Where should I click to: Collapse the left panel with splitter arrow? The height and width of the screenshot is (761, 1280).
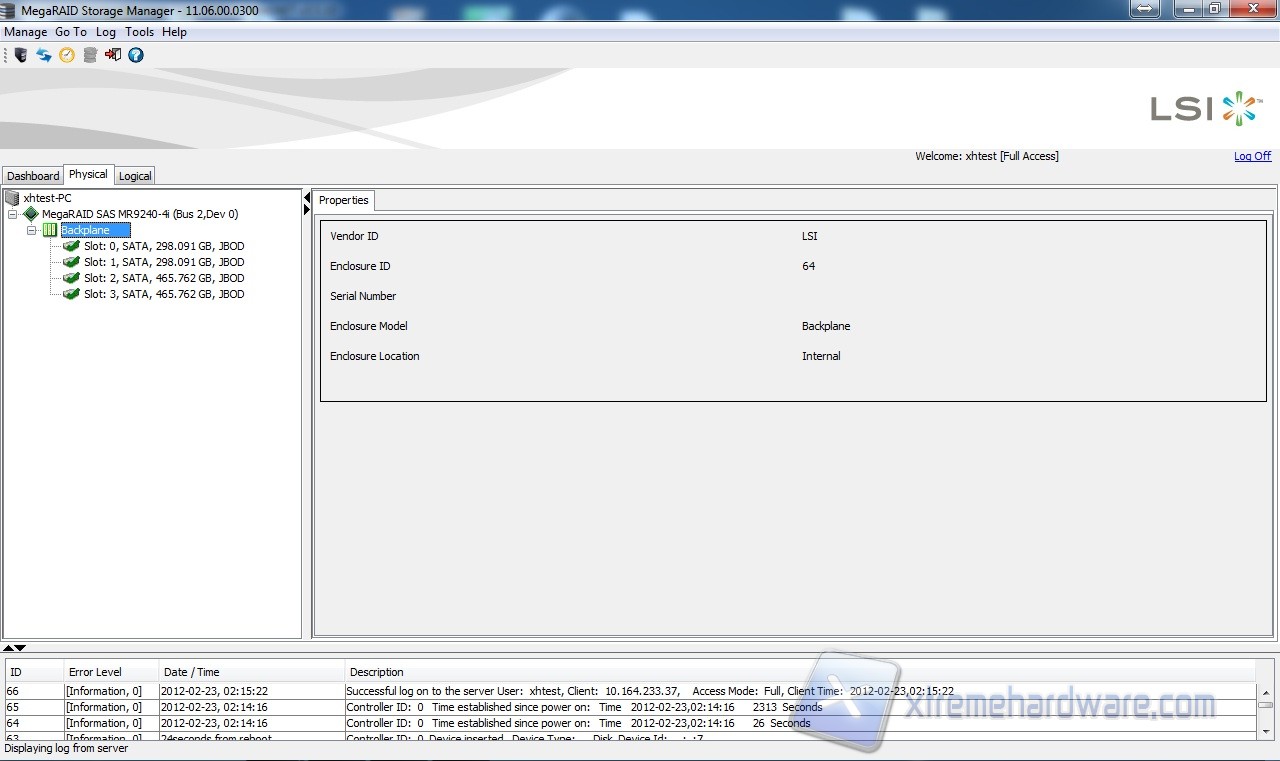coord(307,198)
